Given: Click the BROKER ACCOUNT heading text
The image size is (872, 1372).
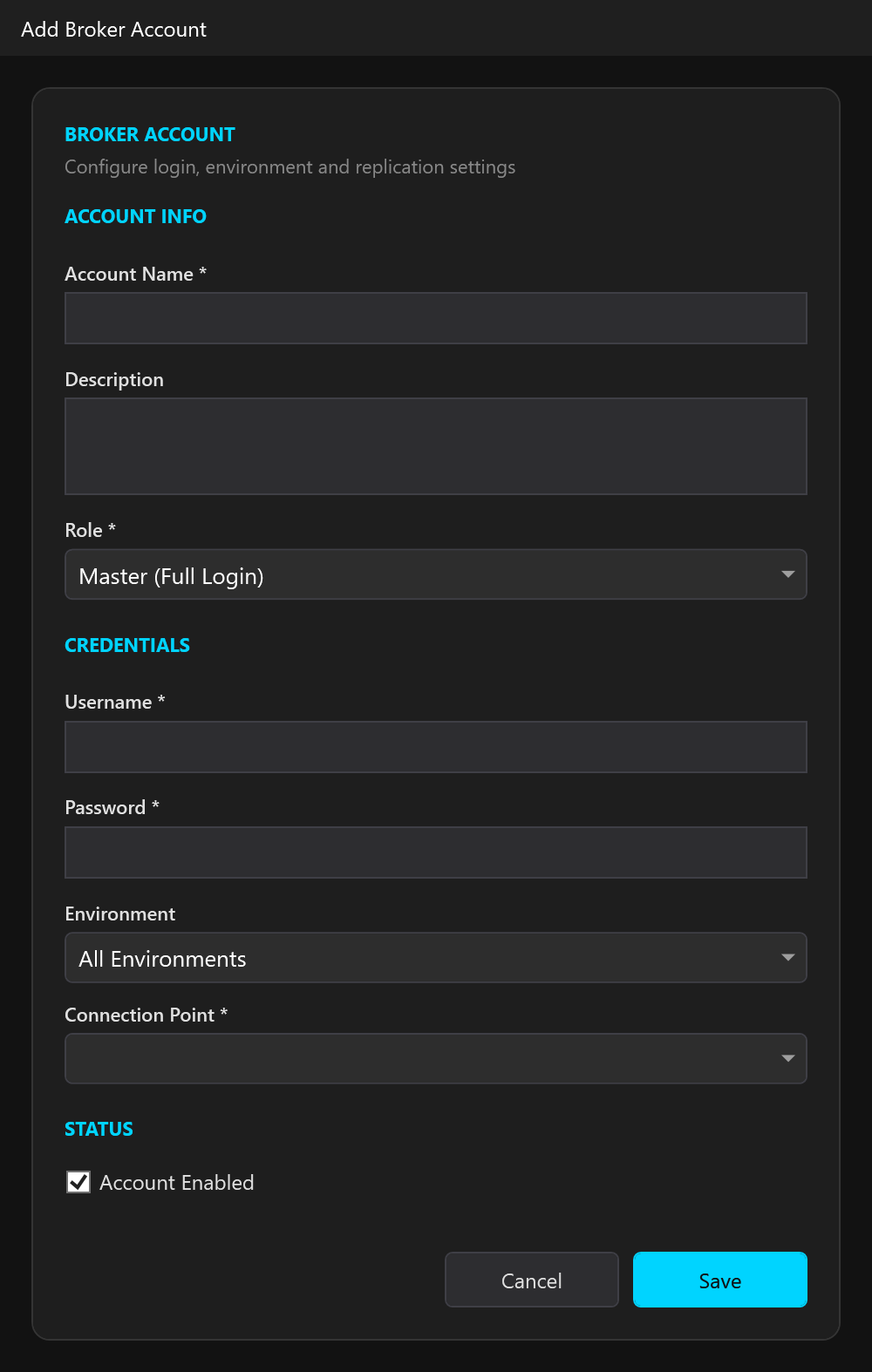Looking at the screenshot, I should (x=150, y=135).
